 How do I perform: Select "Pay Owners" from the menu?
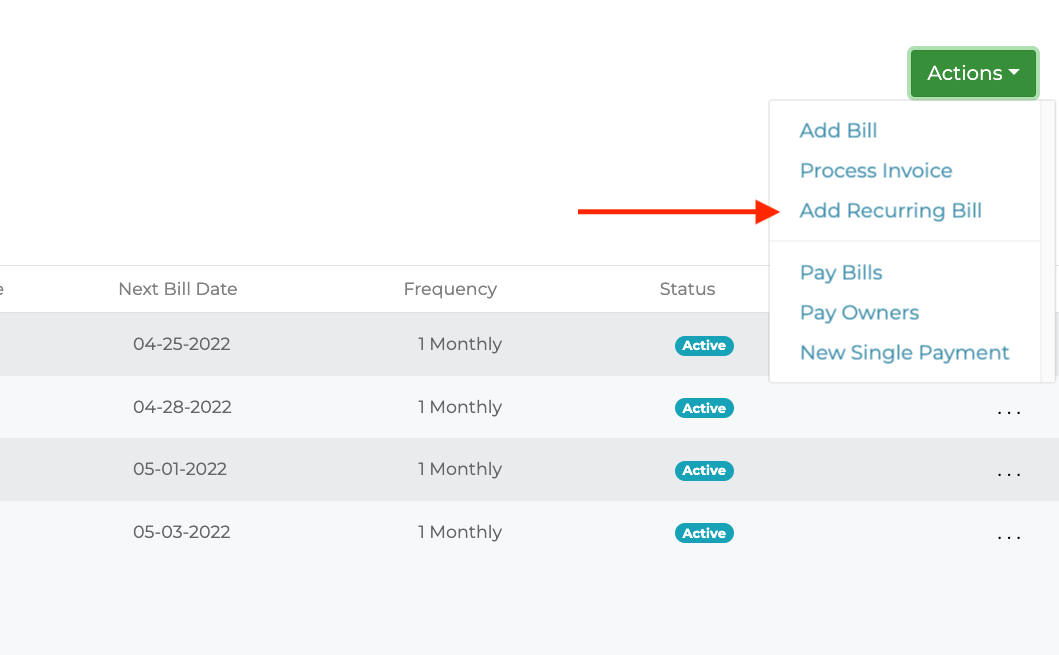(859, 312)
